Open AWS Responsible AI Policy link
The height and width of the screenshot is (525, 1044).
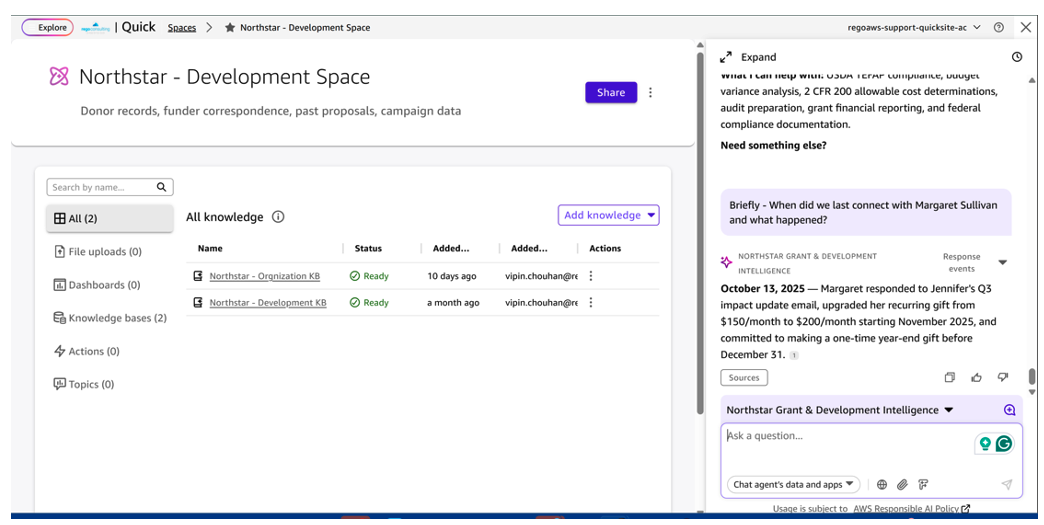pyautogui.click(x=911, y=508)
